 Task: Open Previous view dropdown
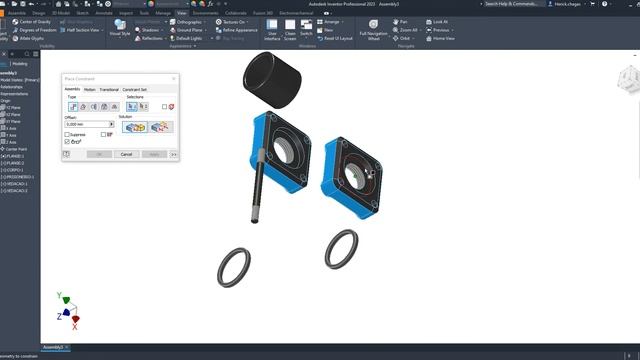pyautogui.click(x=452, y=30)
